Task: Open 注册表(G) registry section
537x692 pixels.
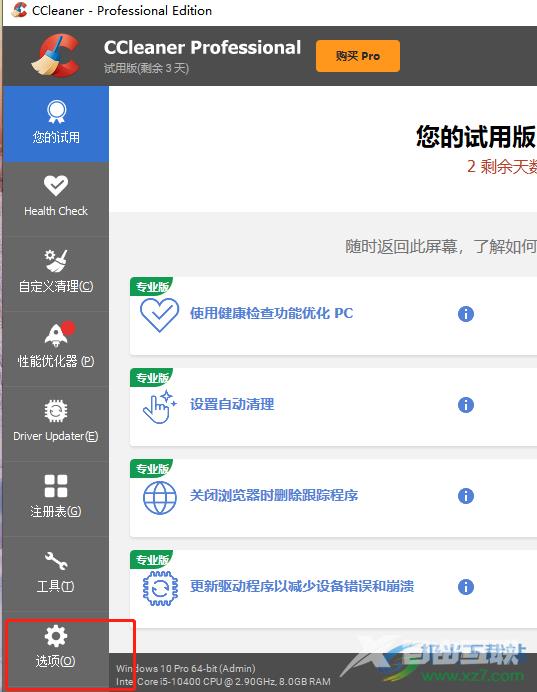Action: point(56,499)
